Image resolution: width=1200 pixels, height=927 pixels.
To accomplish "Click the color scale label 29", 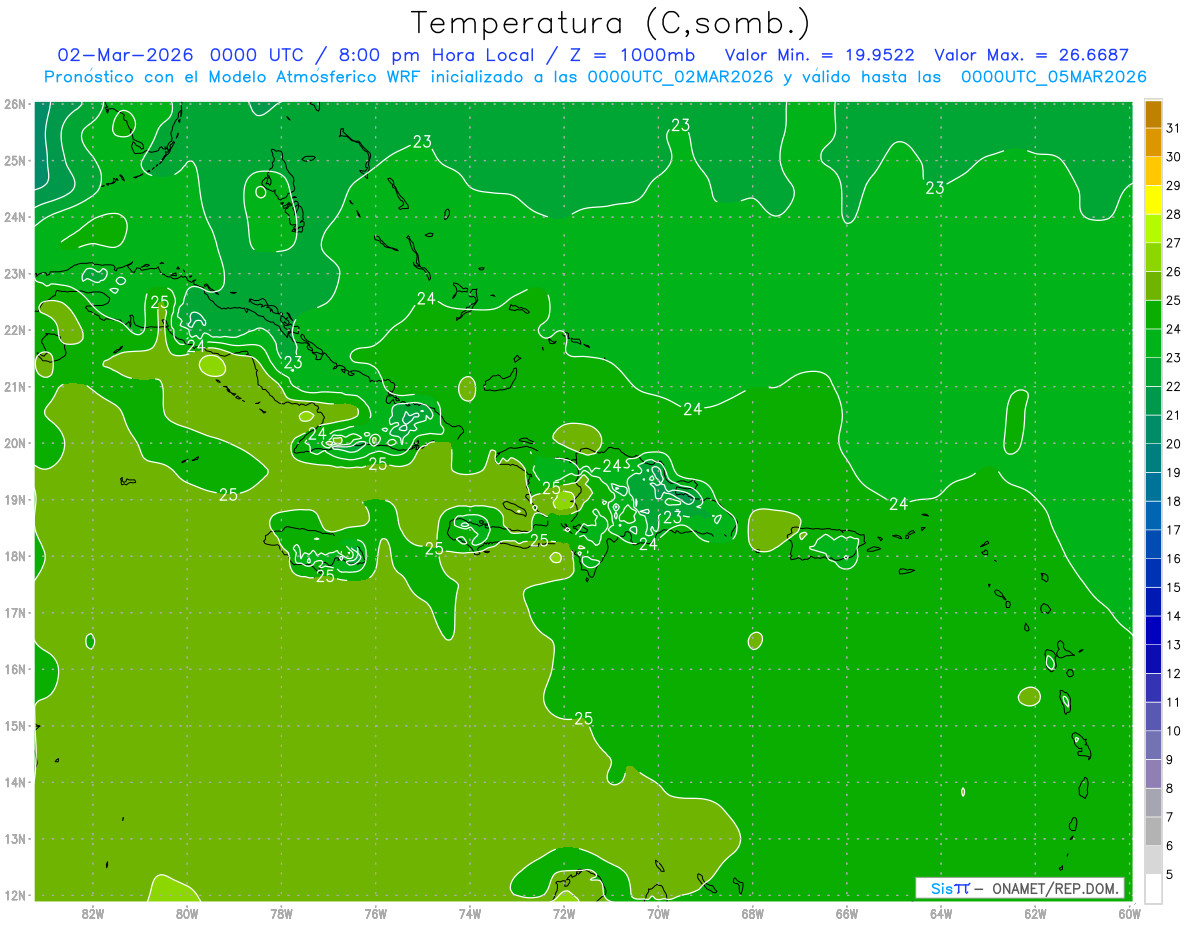I will (x=1173, y=185).
